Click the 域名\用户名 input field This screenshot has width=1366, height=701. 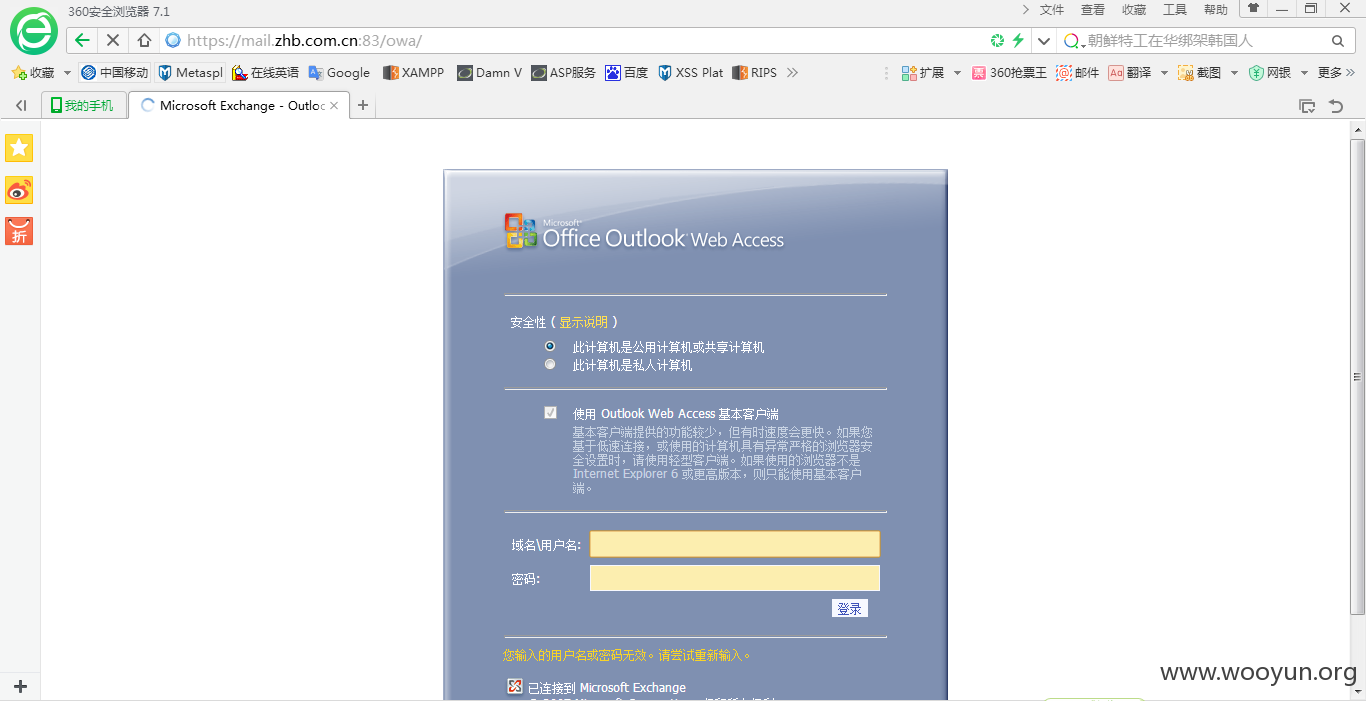point(735,544)
